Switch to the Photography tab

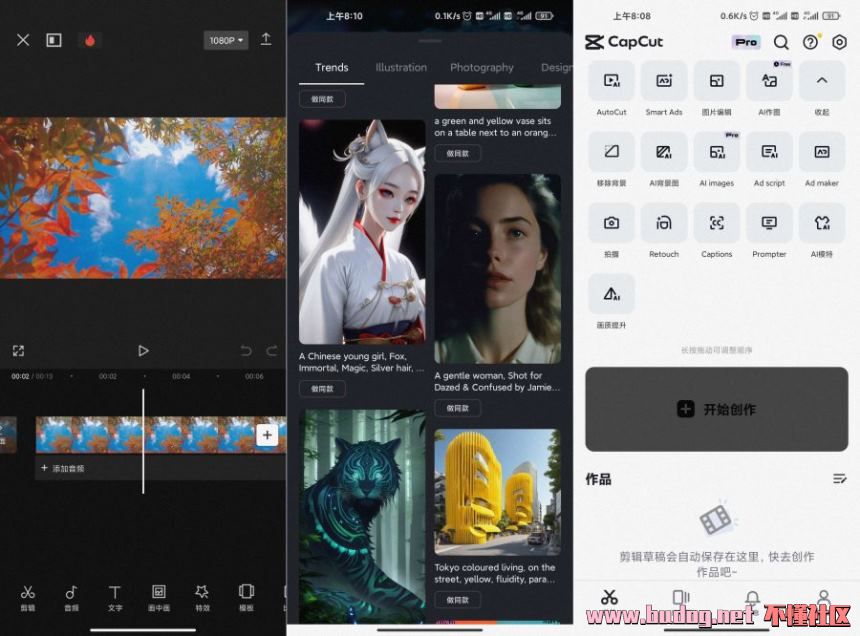[481, 67]
